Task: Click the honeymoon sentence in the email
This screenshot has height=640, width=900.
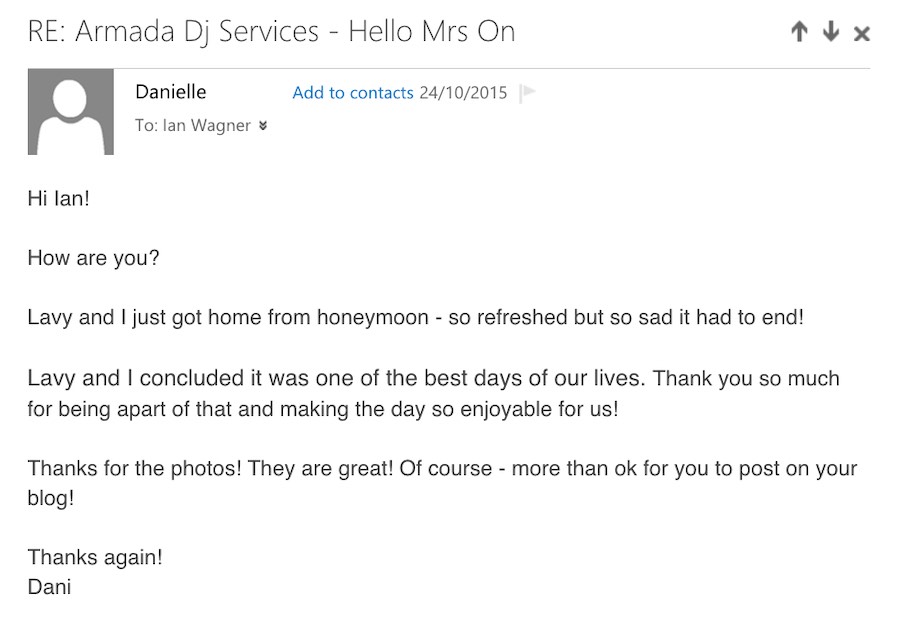Action: tap(415, 318)
